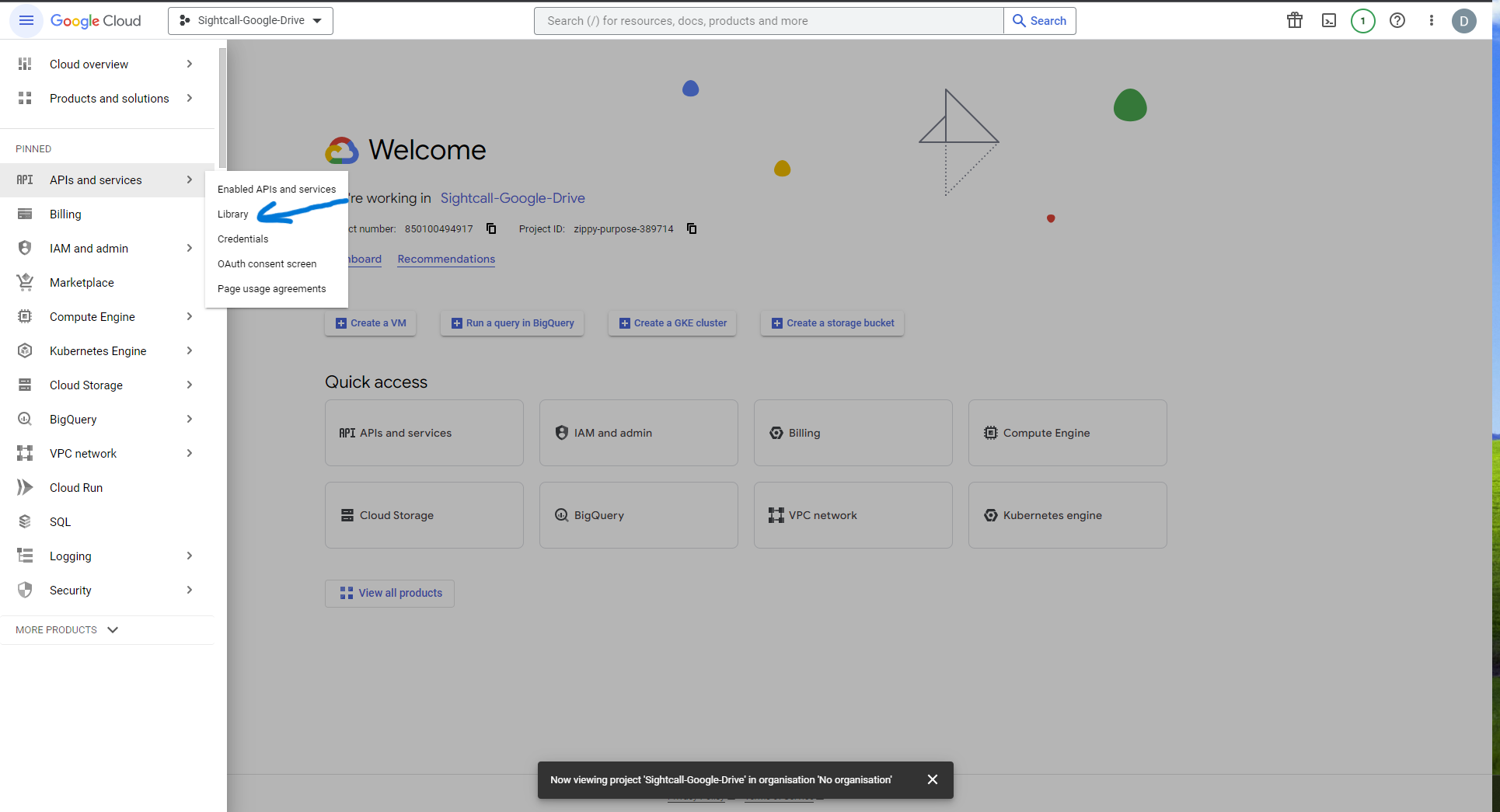Click the Marketplace cart icon
This screenshot has width=1500, height=812.
click(25, 283)
